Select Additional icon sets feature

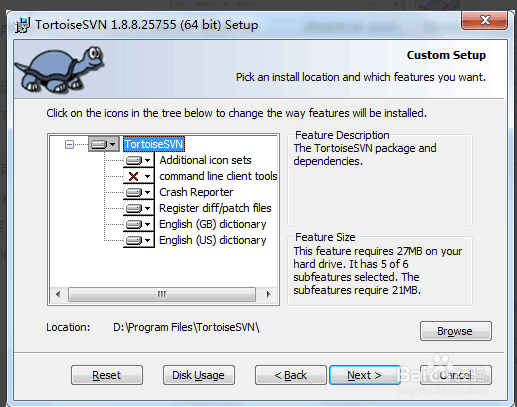tap(205, 160)
